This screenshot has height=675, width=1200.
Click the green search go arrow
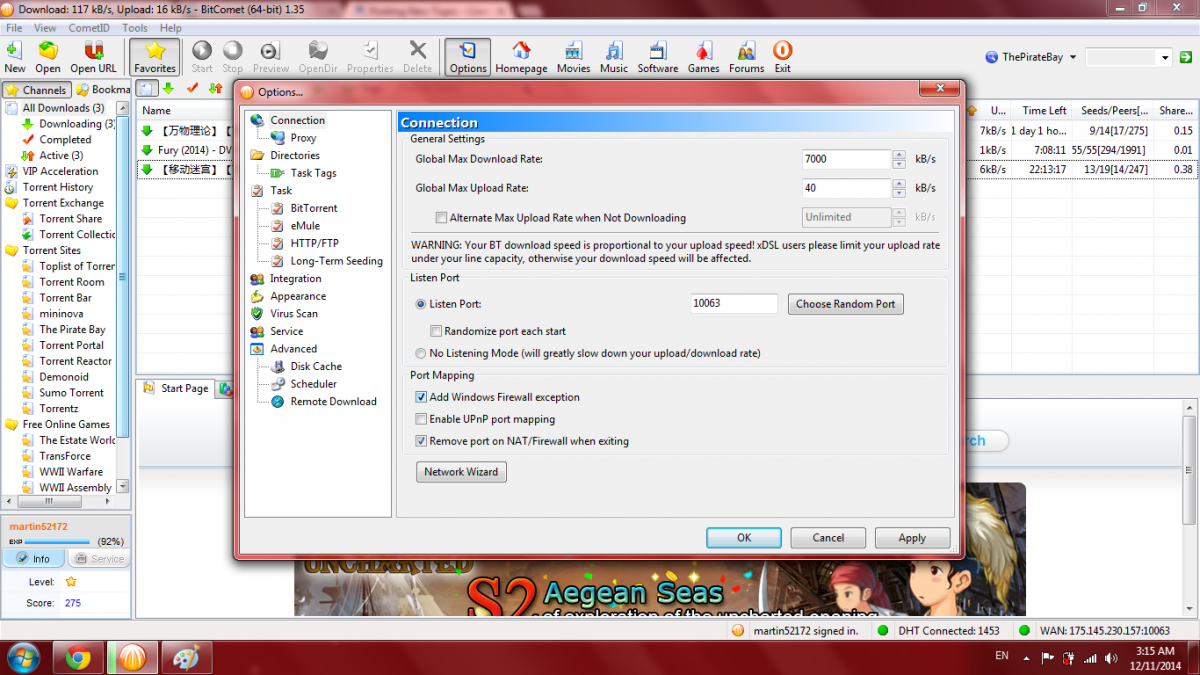coord(1187,58)
